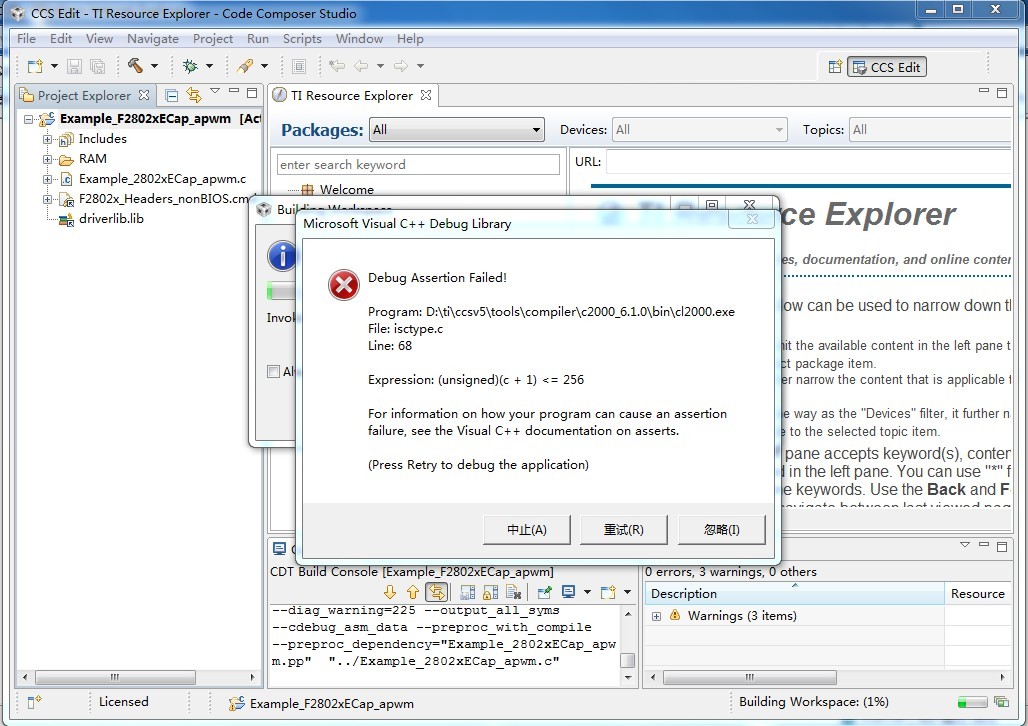The width and height of the screenshot is (1028, 726).
Task: Toggle Link with Editor in Project Explorer
Action: pyautogui.click(x=193, y=95)
